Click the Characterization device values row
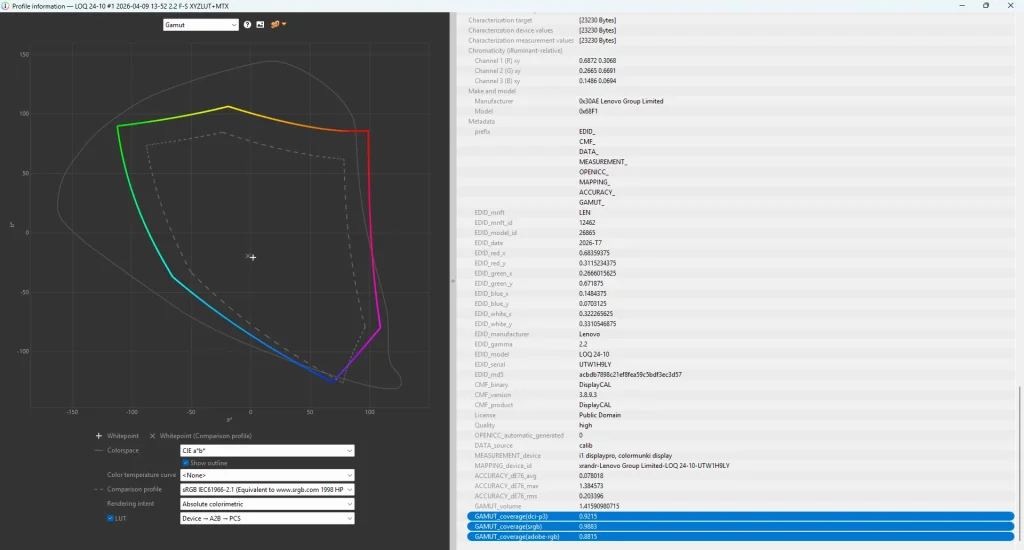 click(741, 31)
